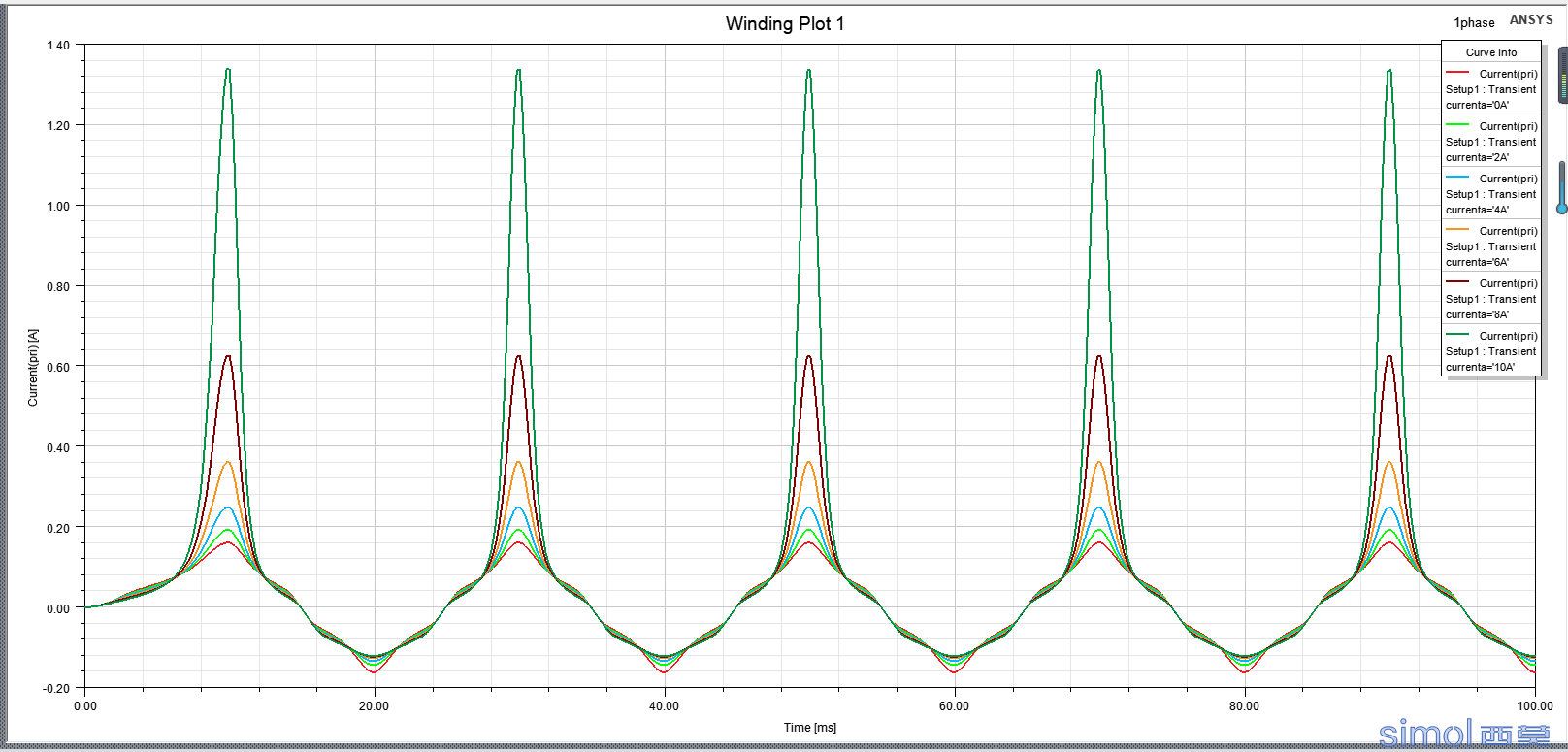Image resolution: width=1568 pixels, height=752 pixels.
Task: Click the dark red line sample in legend
Action: (1457, 282)
